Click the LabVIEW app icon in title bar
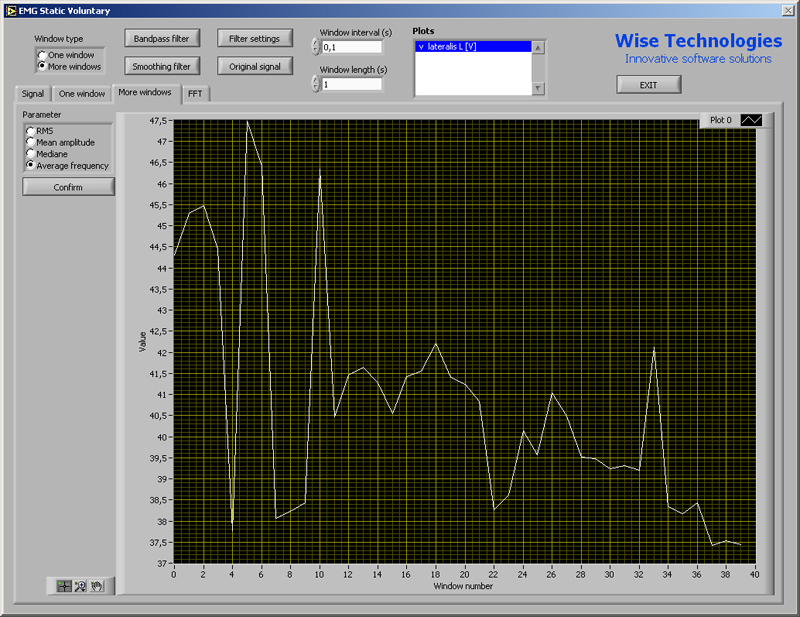This screenshot has width=800, height=617. pos(11,11)
